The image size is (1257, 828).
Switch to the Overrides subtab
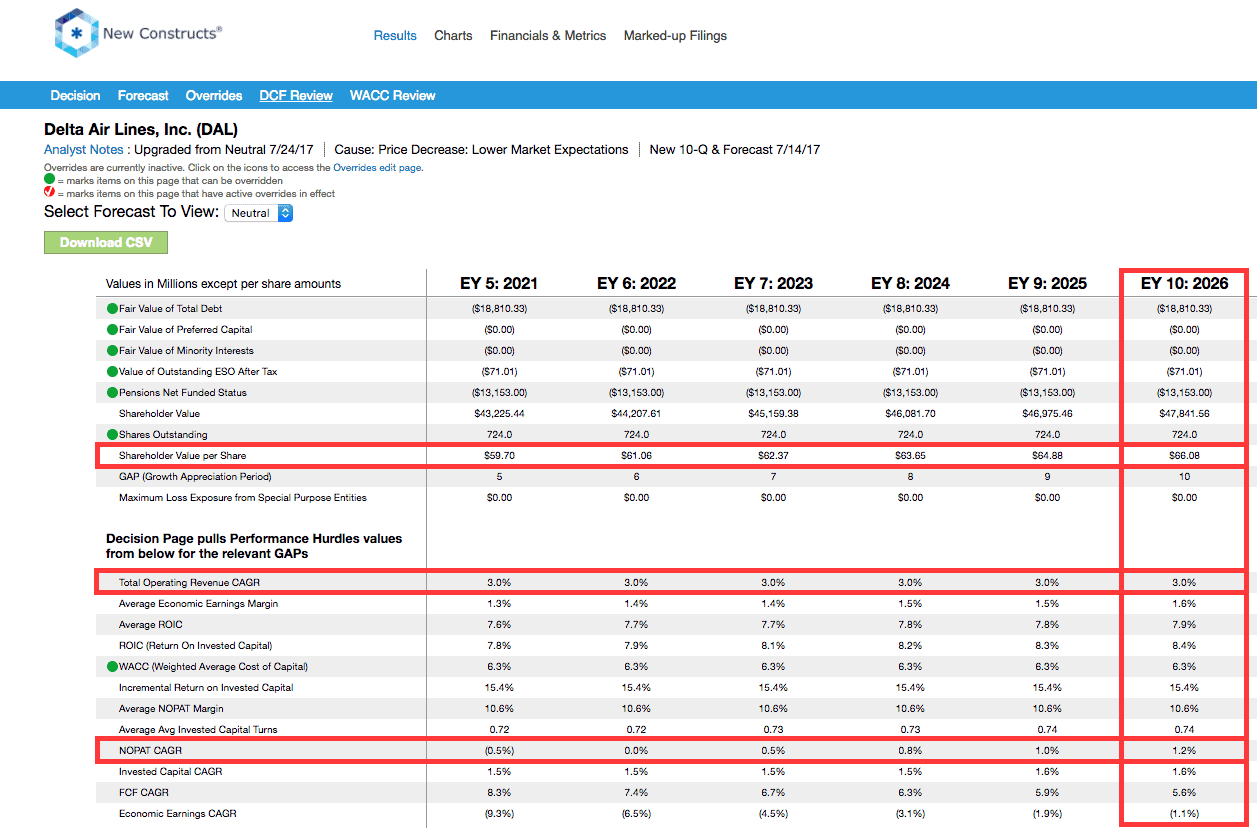(214, 96)
